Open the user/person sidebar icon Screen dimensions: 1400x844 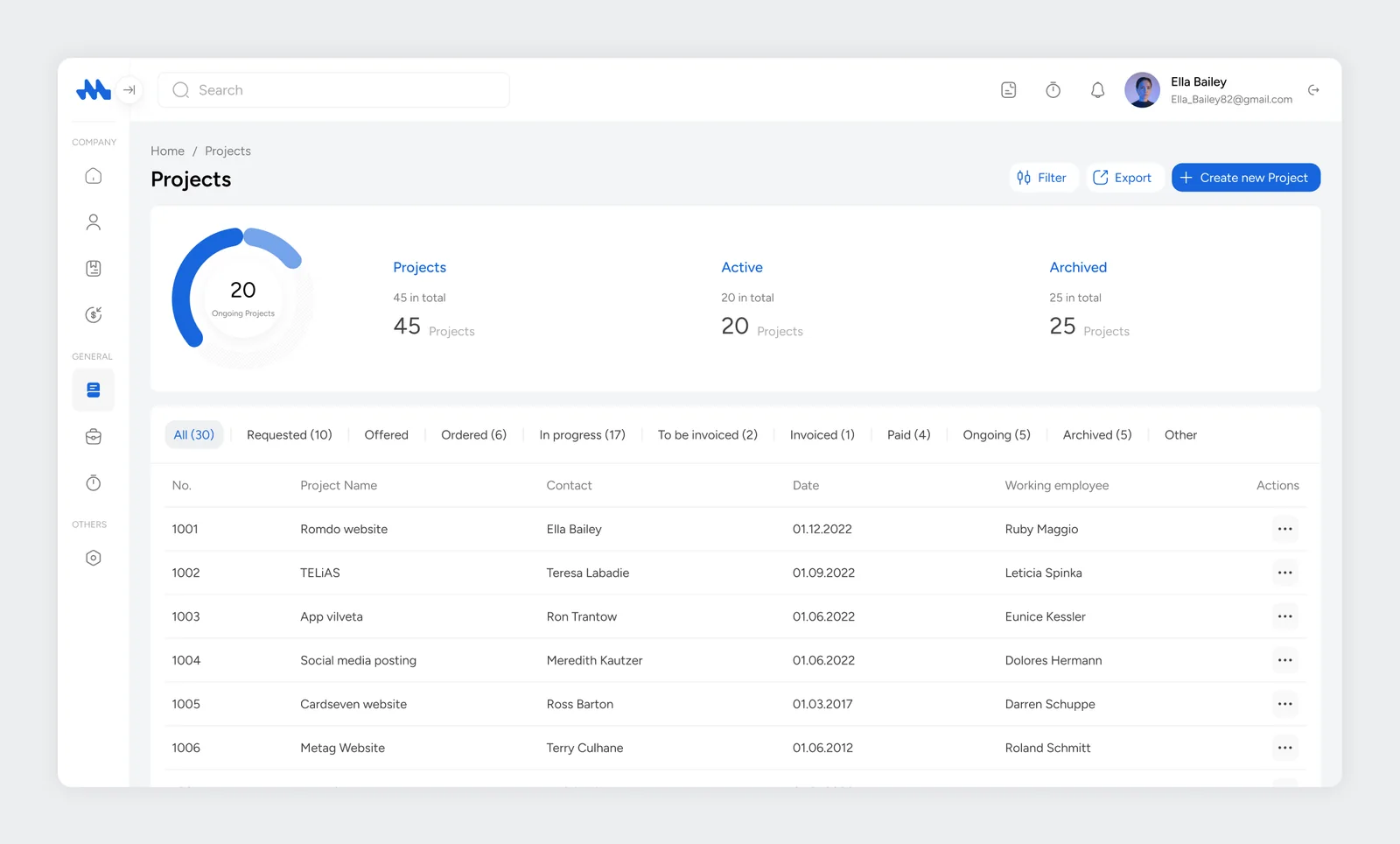(94, 222)
